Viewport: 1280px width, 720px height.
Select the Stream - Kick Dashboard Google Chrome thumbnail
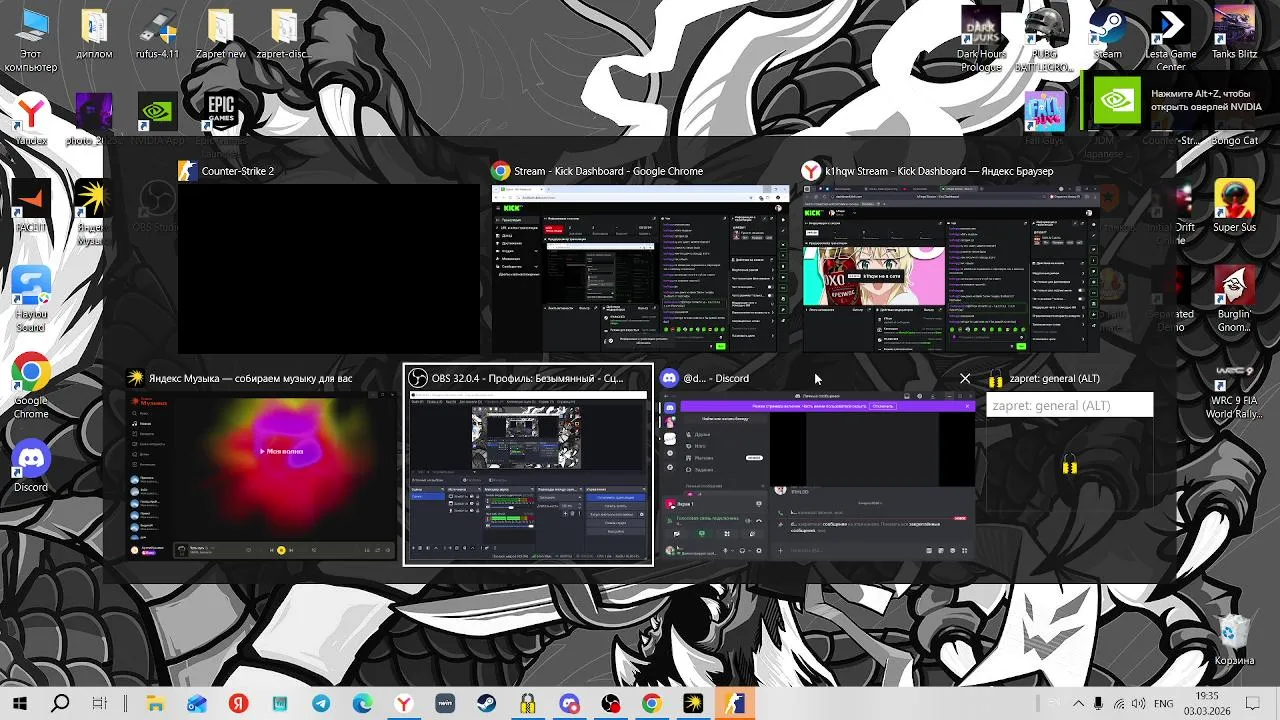638,268
